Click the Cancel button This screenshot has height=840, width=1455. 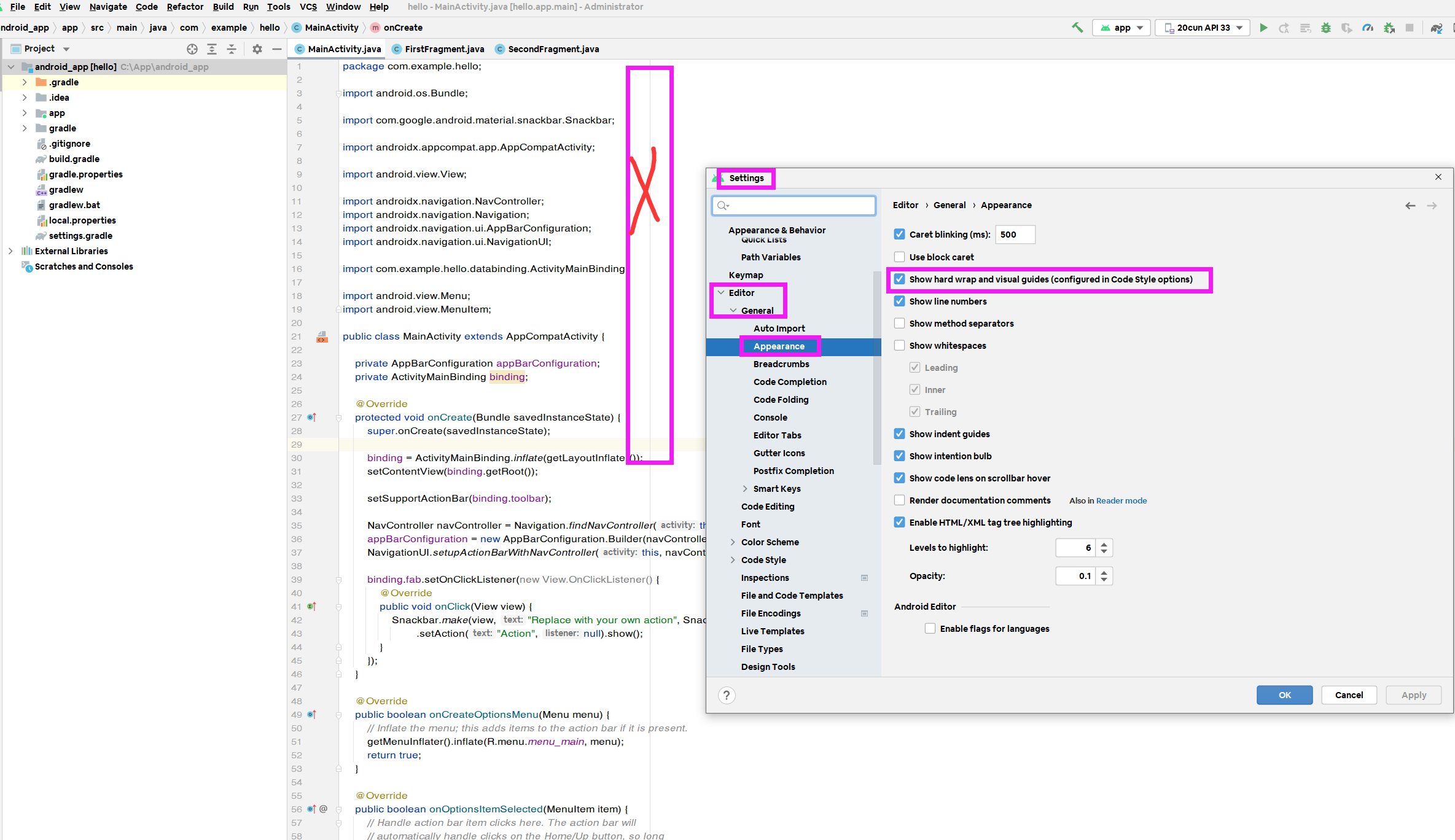pyautogui.click(x=1349, y=695)
